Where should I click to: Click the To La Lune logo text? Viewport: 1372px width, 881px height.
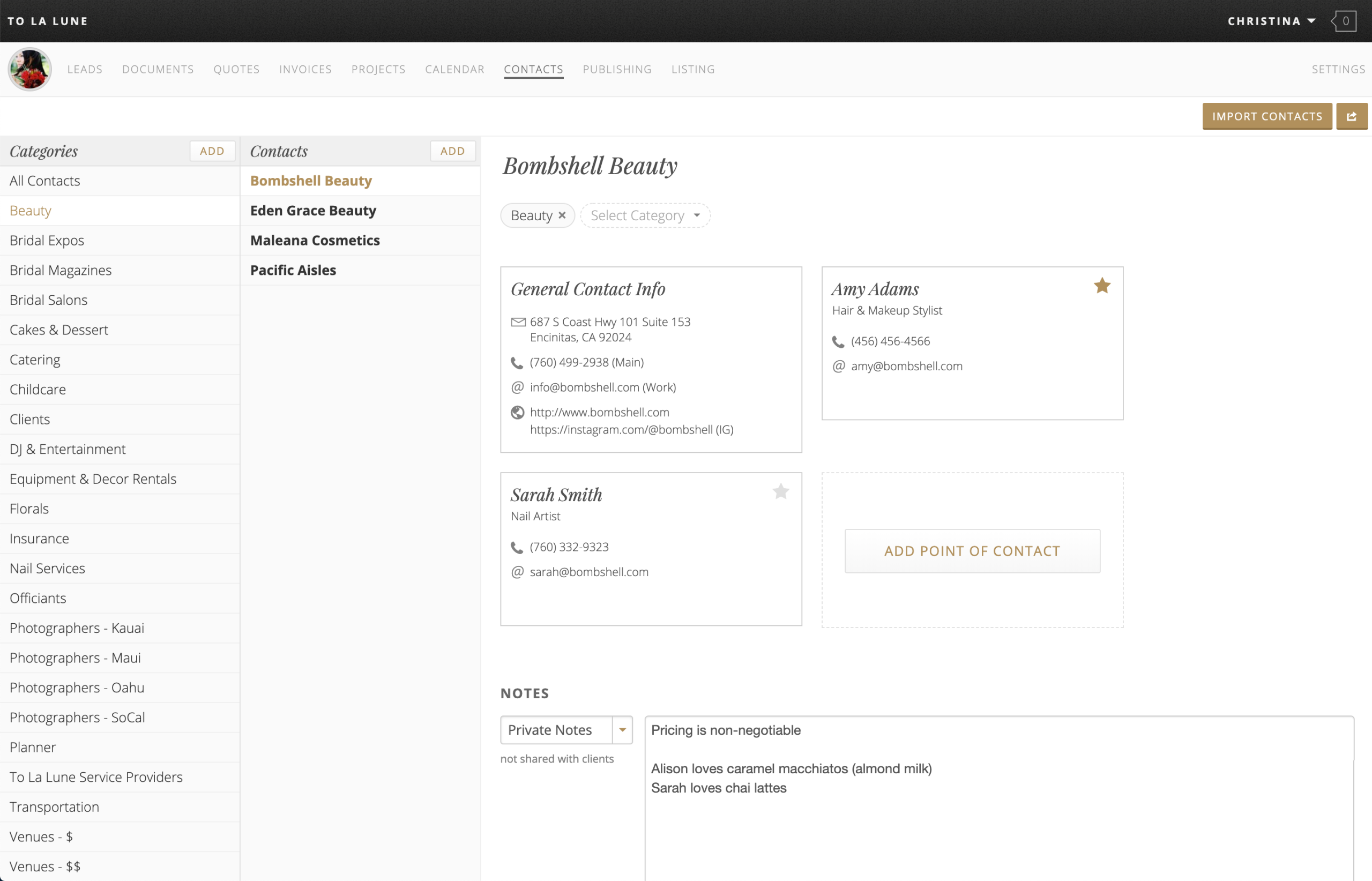tap(48, 21)
